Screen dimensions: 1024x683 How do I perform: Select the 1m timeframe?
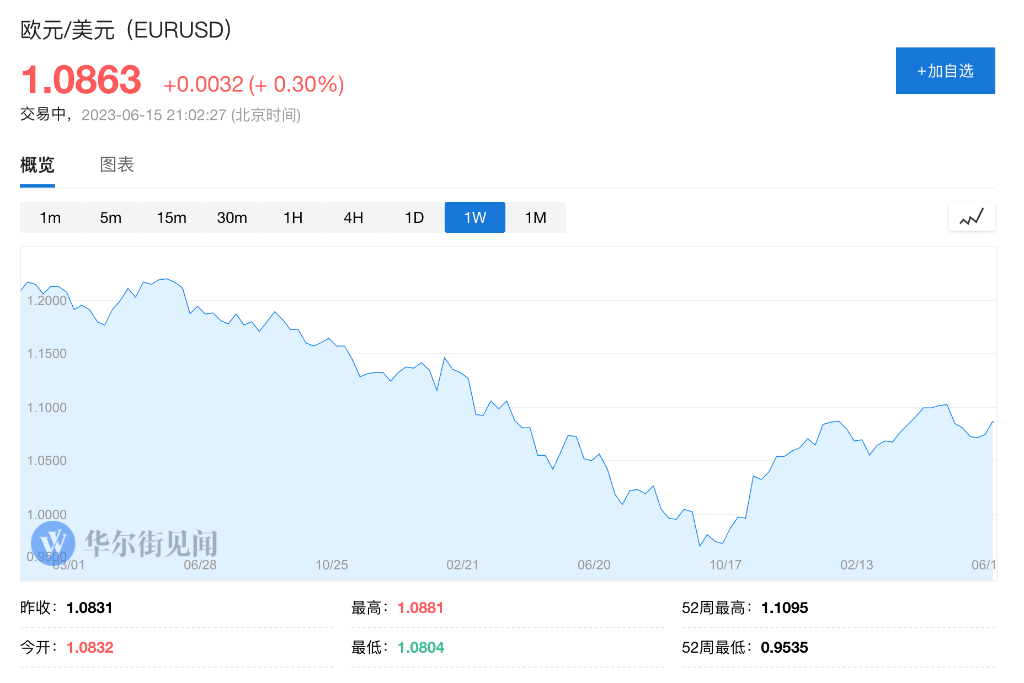coord(50,217)
